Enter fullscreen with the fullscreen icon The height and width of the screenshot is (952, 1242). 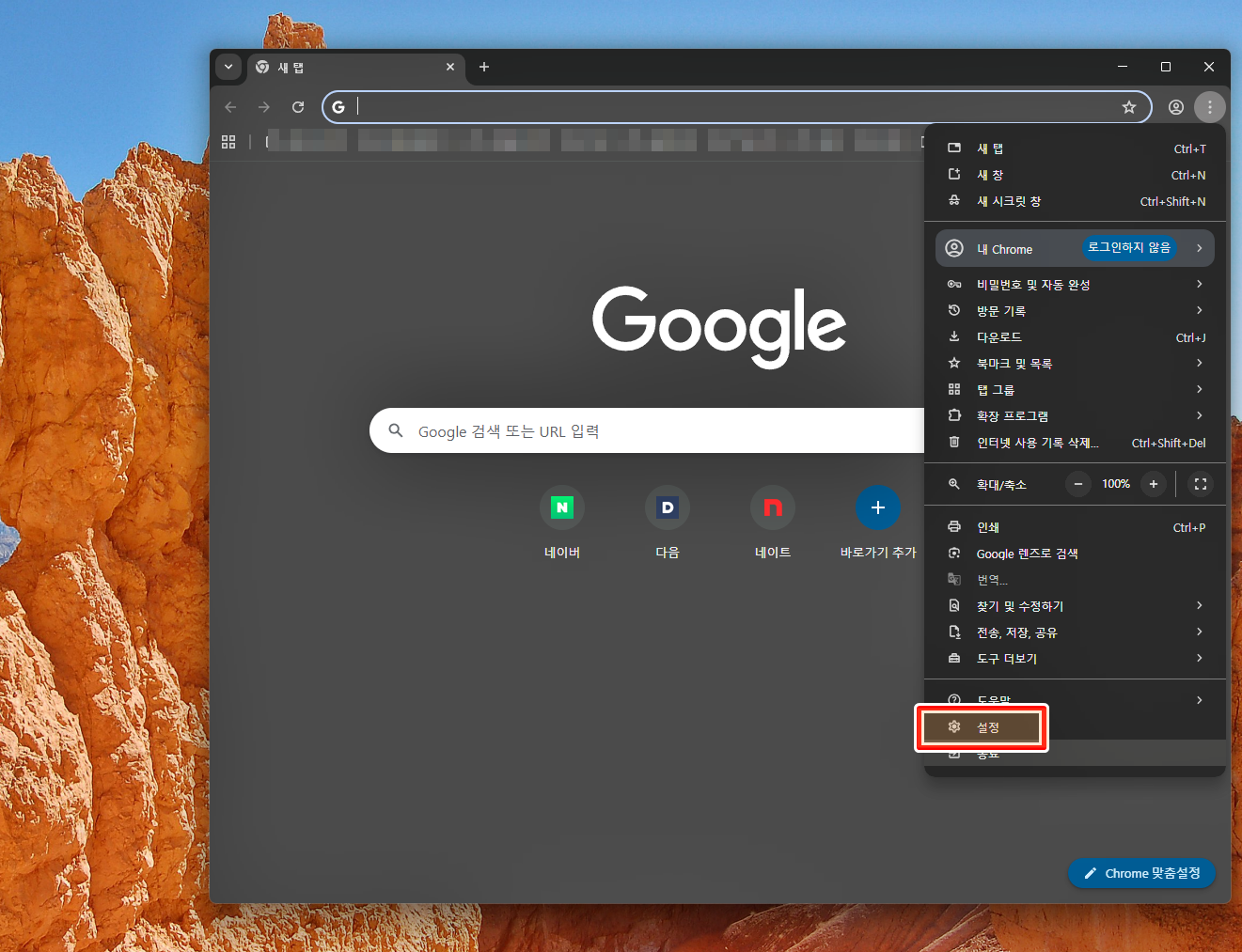tap(1201, 484)
